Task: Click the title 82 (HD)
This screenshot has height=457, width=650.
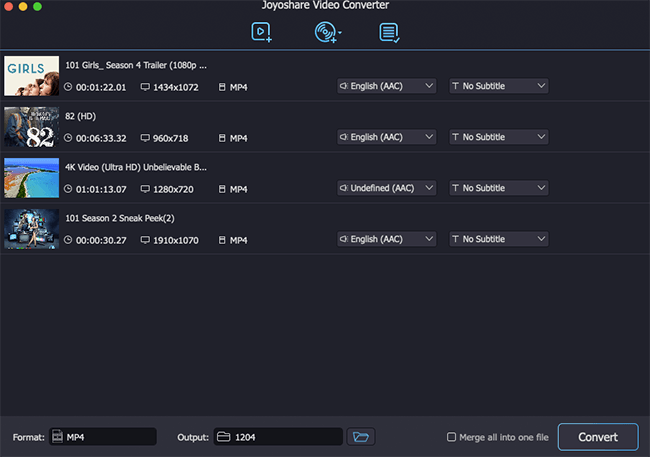Action: point(80,117)
